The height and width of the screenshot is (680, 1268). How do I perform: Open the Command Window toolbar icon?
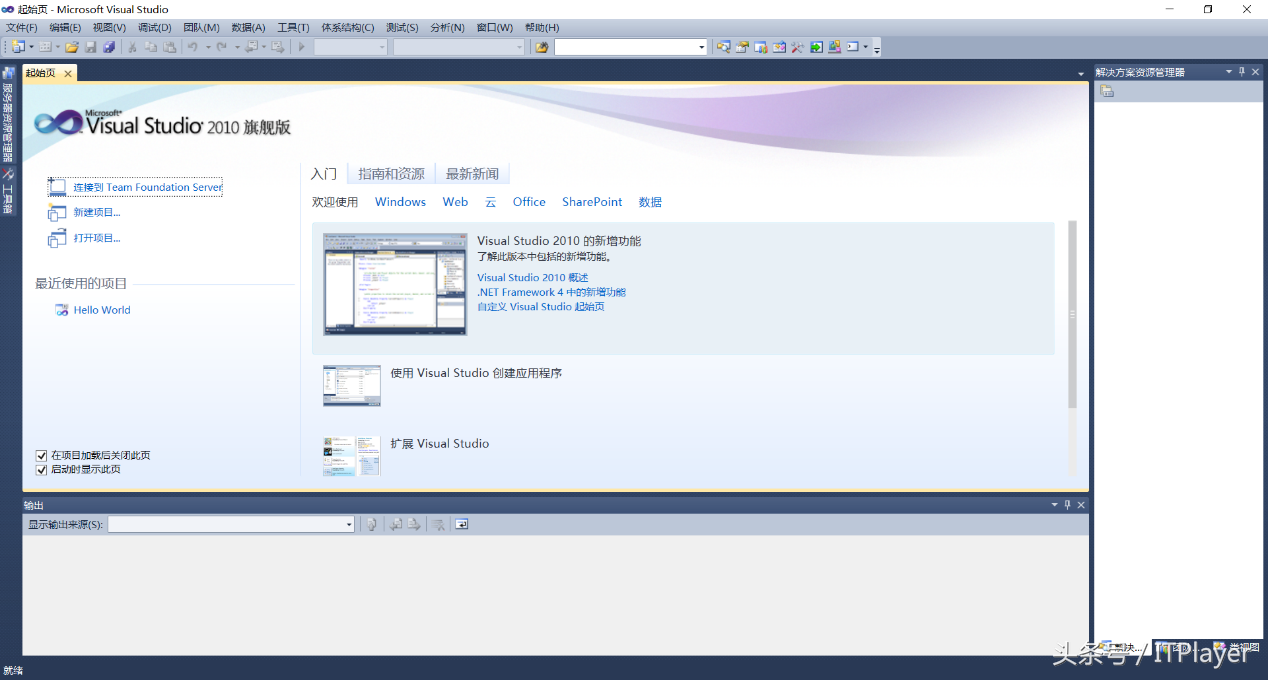point(852,47)
